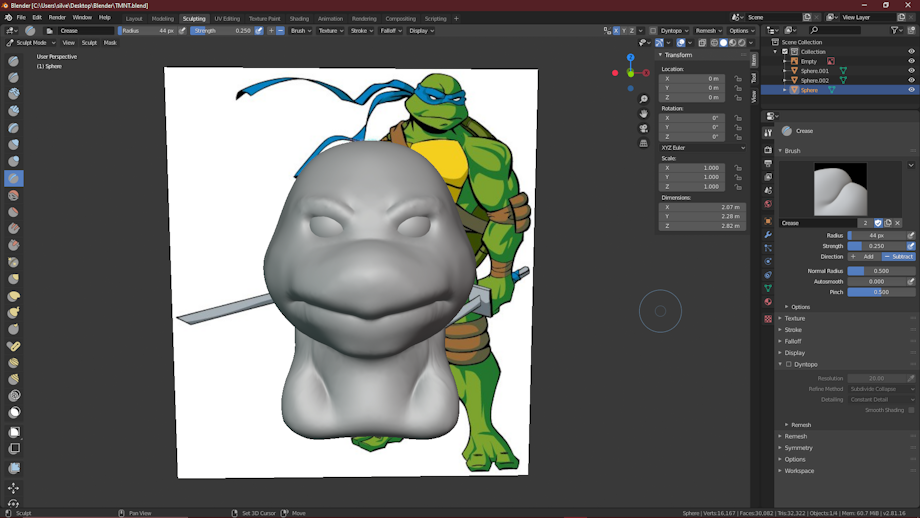Screen dimensions: 920x518
Task: Switch perspective with the grid gizmo
Action: click(x=644, y=143)
